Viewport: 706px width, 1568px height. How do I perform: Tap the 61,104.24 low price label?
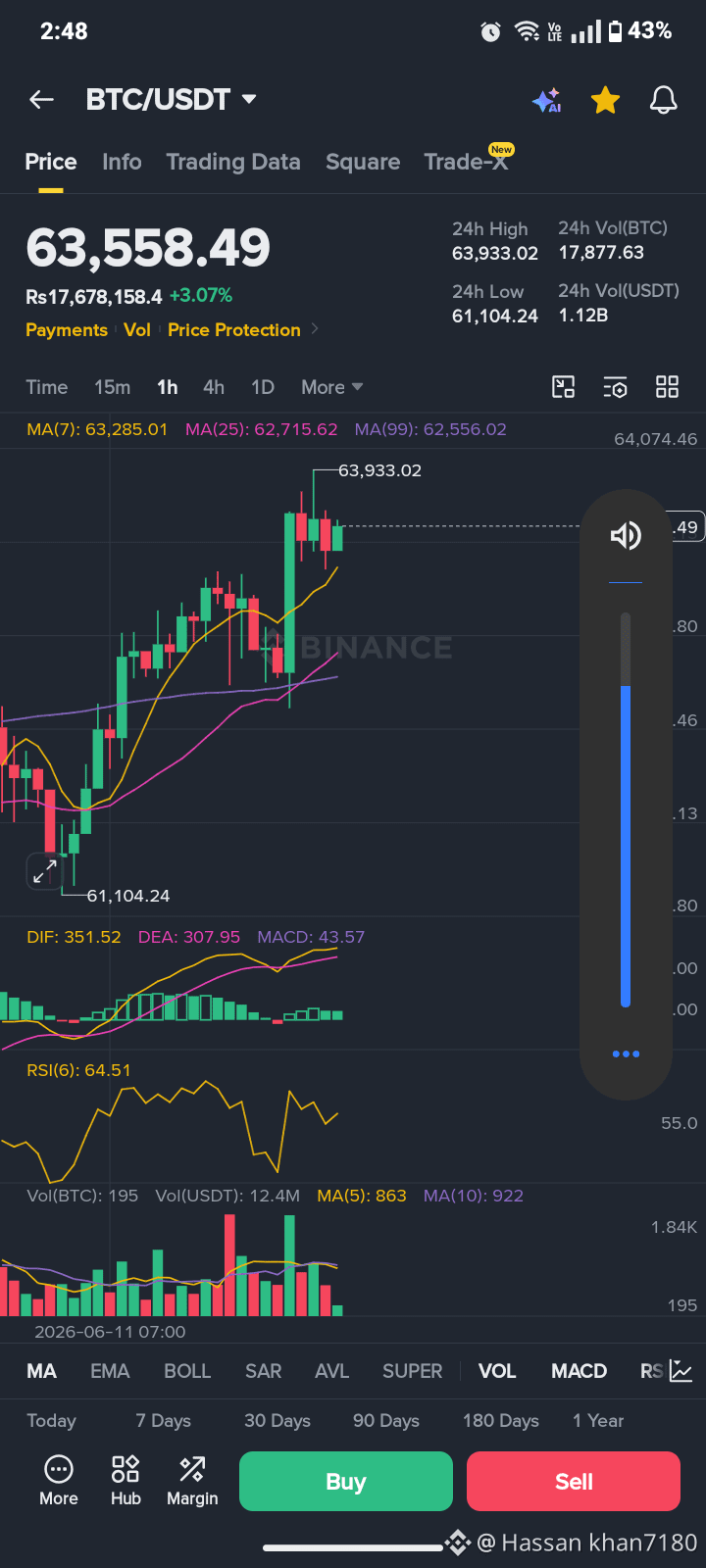click(128, 896)
